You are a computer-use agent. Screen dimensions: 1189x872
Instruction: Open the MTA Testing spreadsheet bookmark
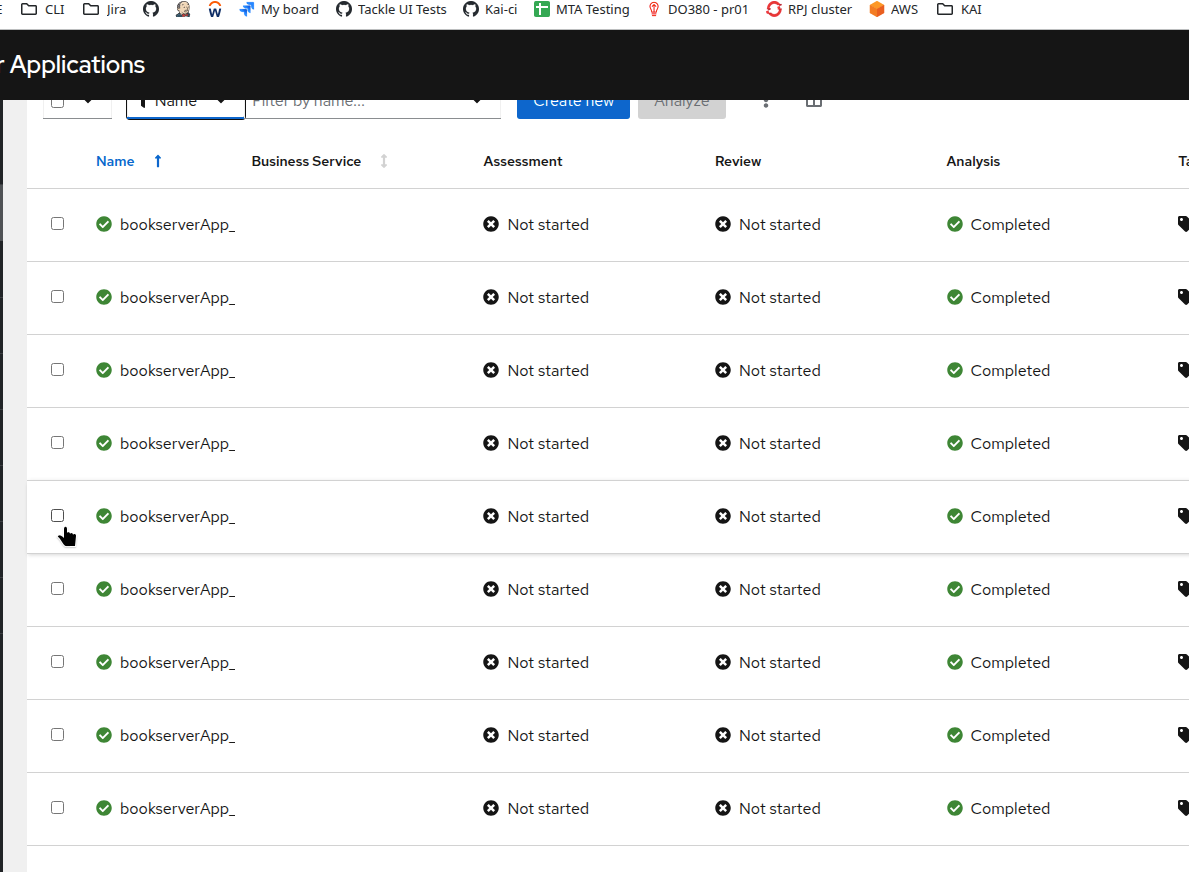[x=582, y=10]
